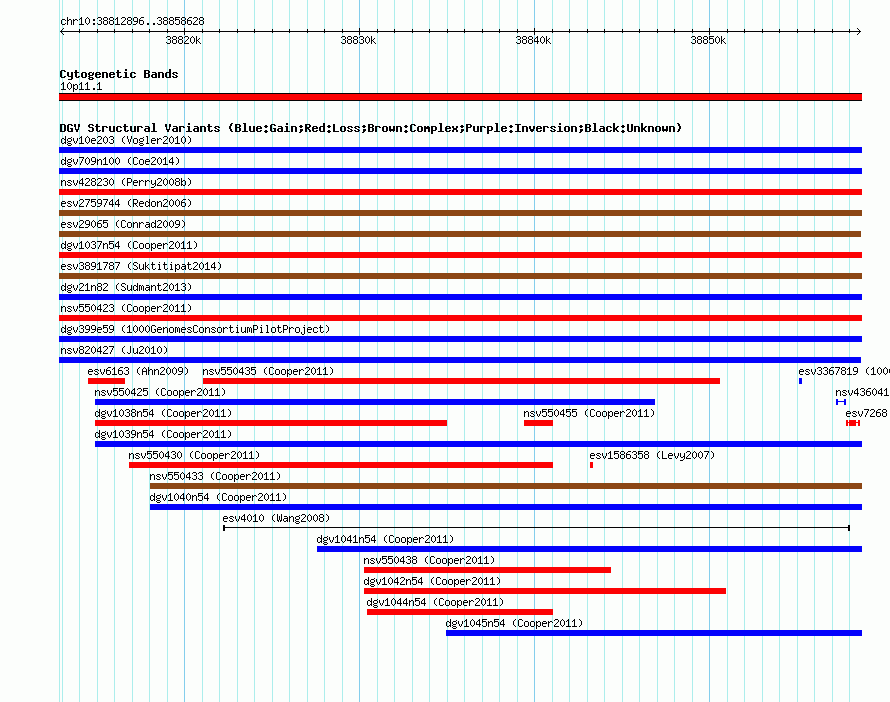Open dgv1039n54 (Cooper2011) label
Viewport: 890px width, 702px height.
click(x=163, y=434)
